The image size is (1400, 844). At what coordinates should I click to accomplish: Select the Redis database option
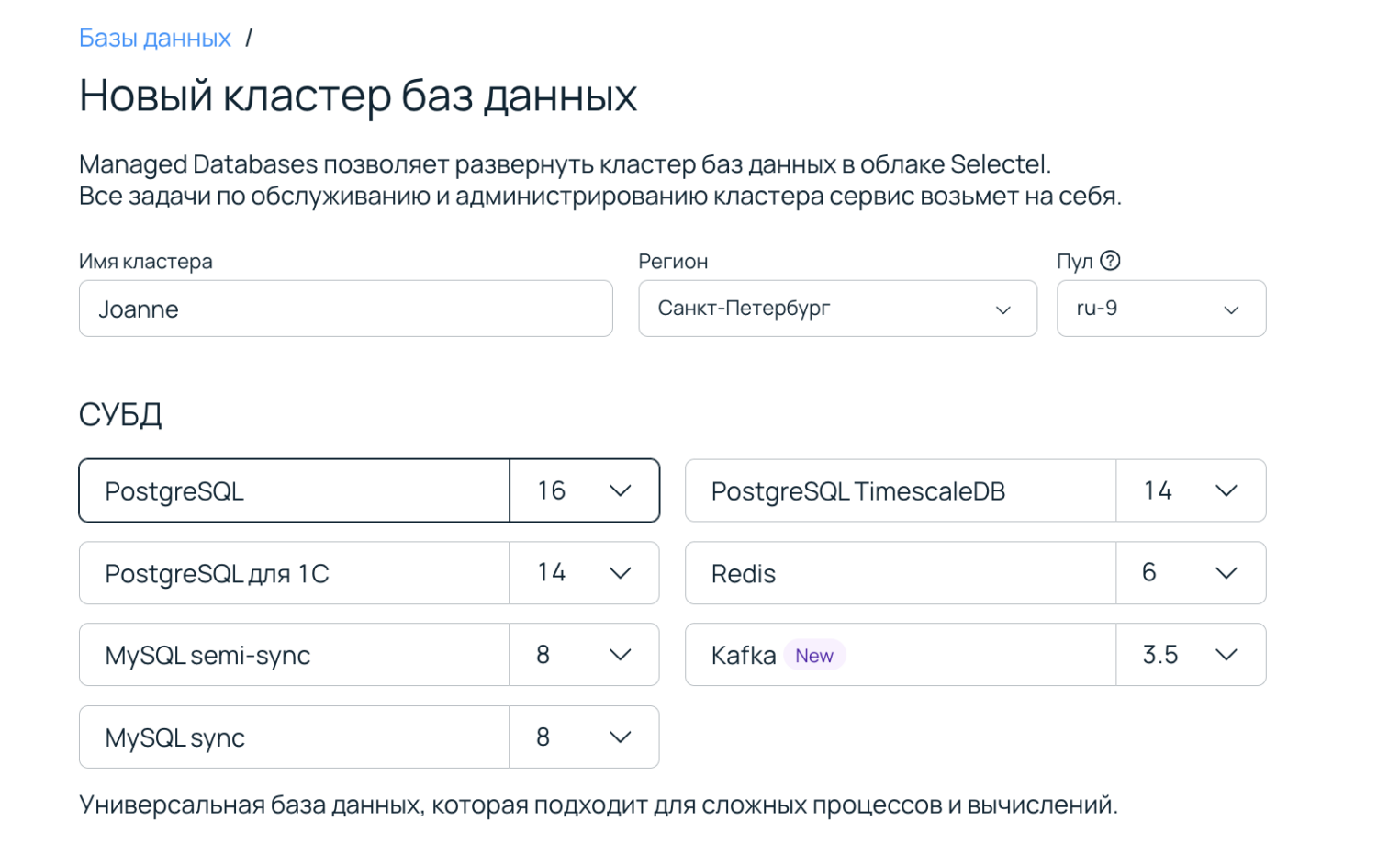[x=901, y=573]
